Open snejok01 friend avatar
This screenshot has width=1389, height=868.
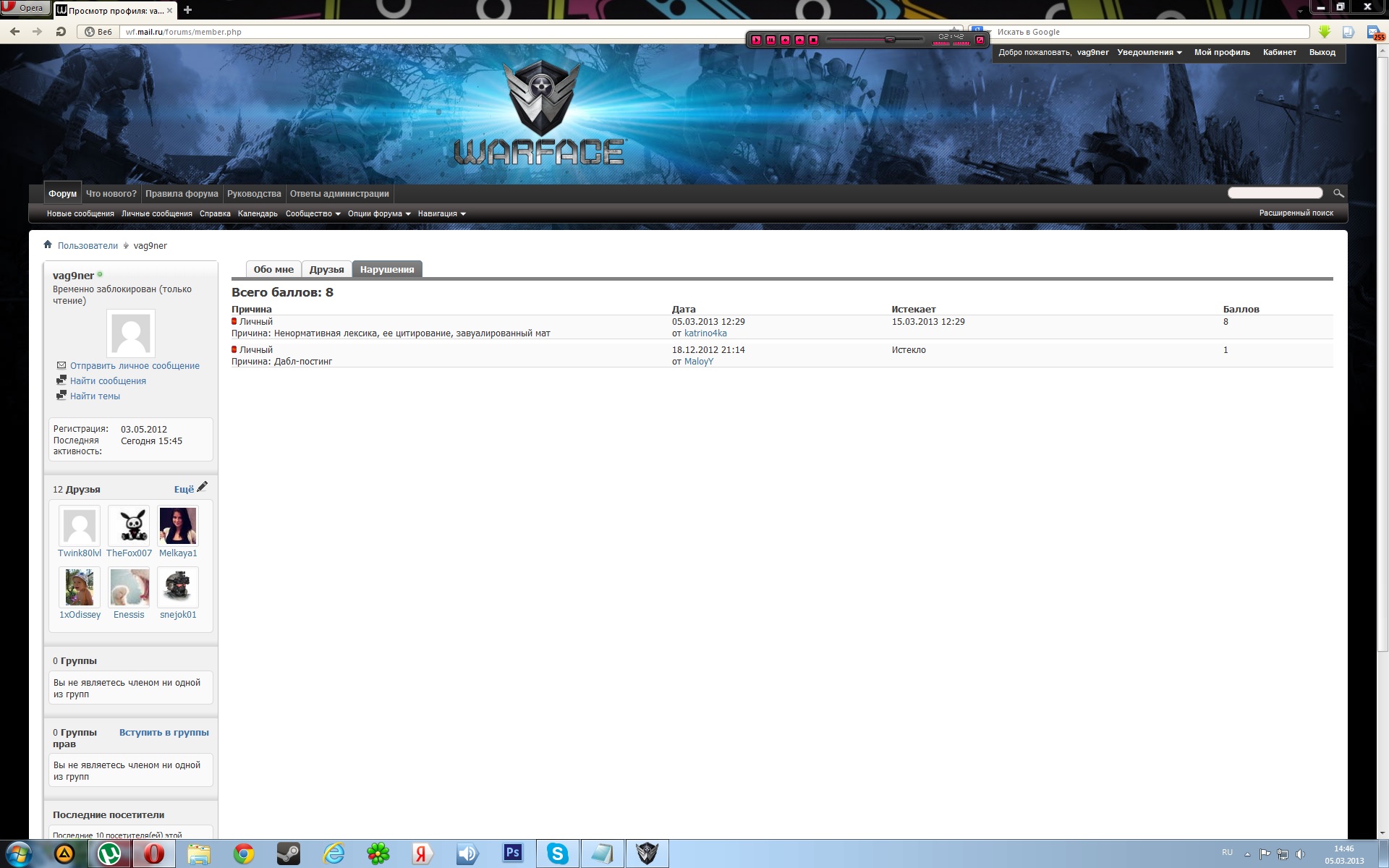pos(178,587)
